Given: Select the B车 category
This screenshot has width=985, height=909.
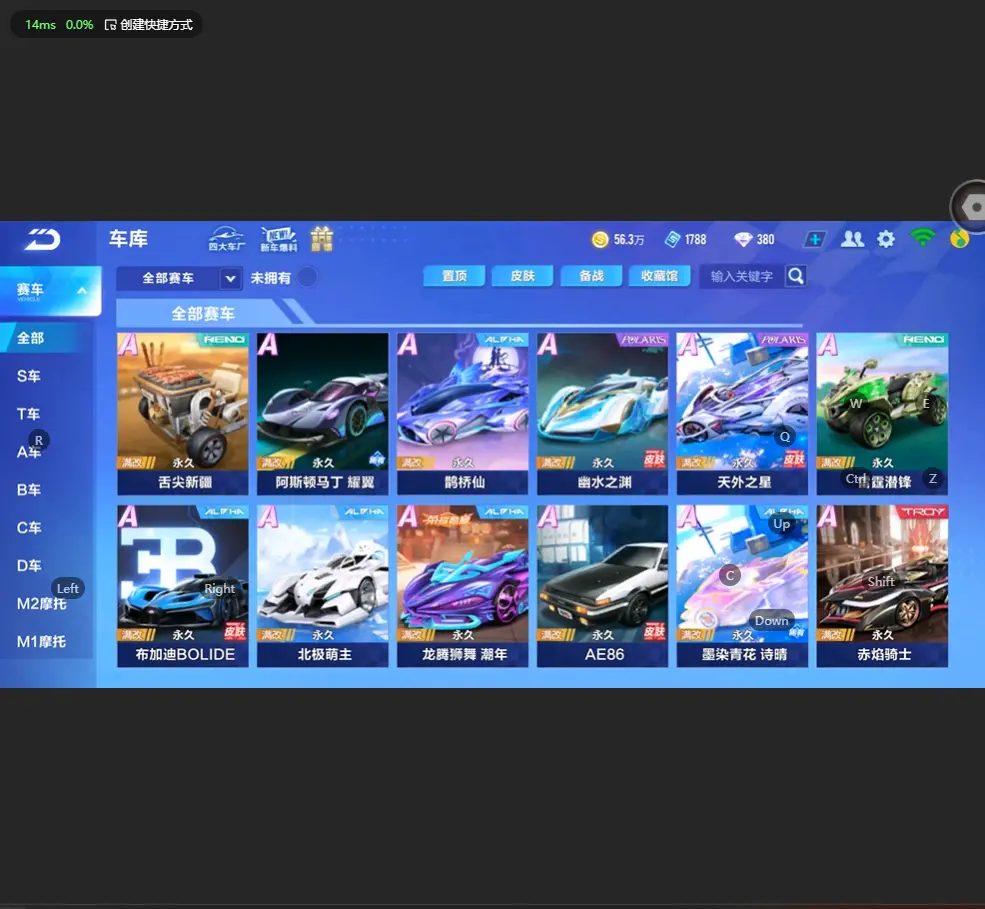Looking at the screenshot, I should [x=28, y=490].
